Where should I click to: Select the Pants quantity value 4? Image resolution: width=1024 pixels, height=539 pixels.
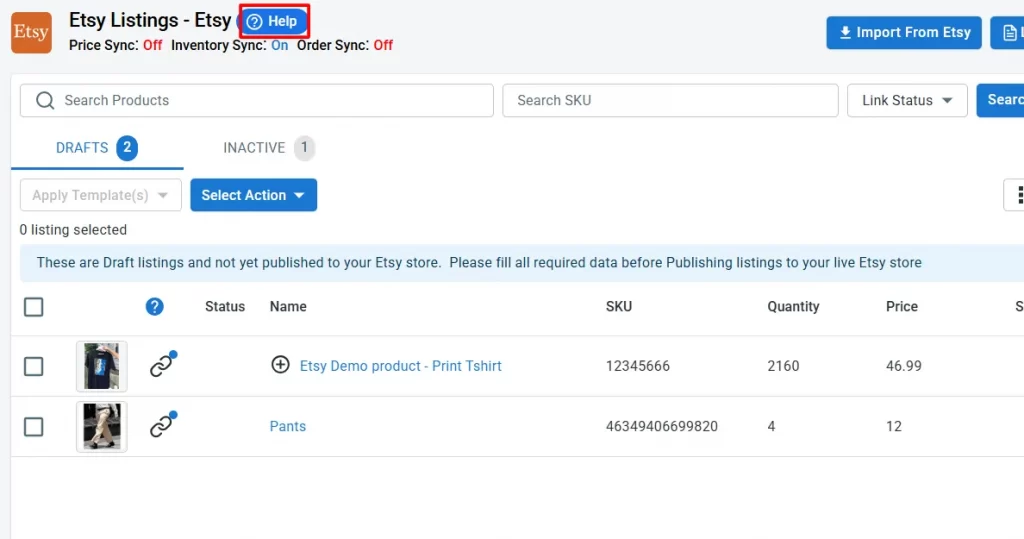[x=771, y=426]
